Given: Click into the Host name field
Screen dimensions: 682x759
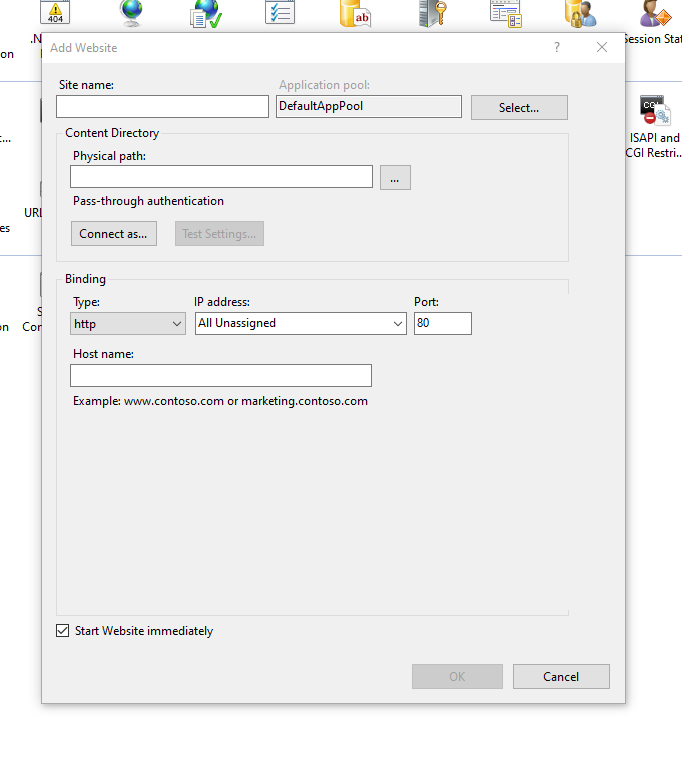Looking at the screenshot, I should tap(221, 376).
